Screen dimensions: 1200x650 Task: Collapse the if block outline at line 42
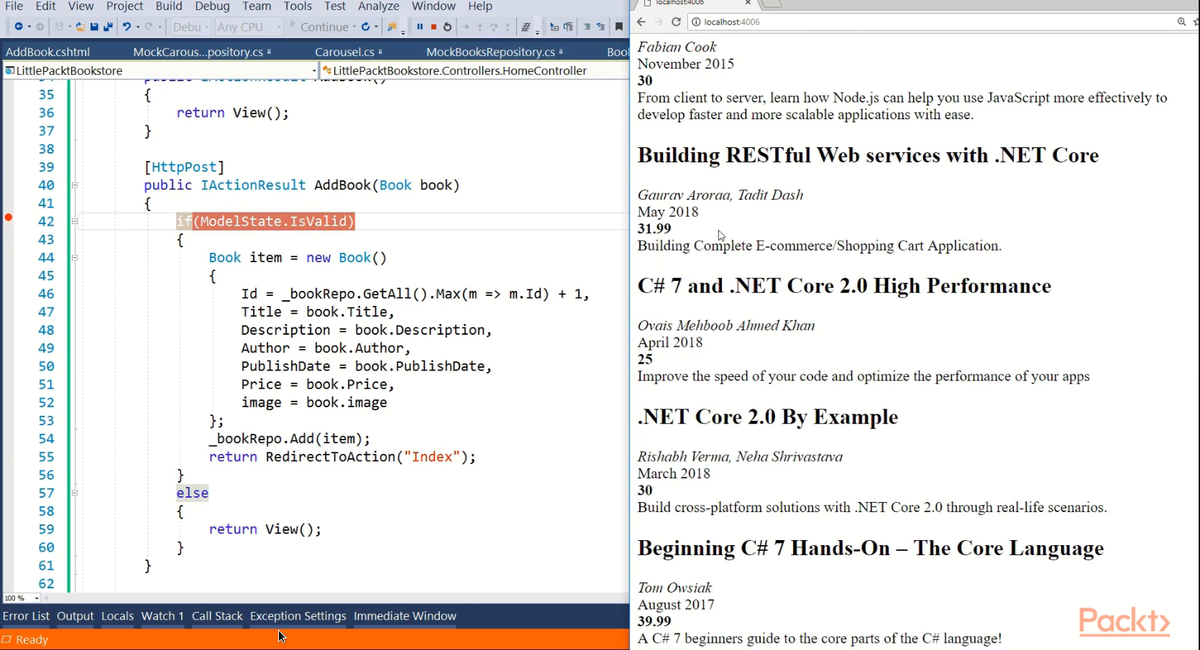coord(75,221)
